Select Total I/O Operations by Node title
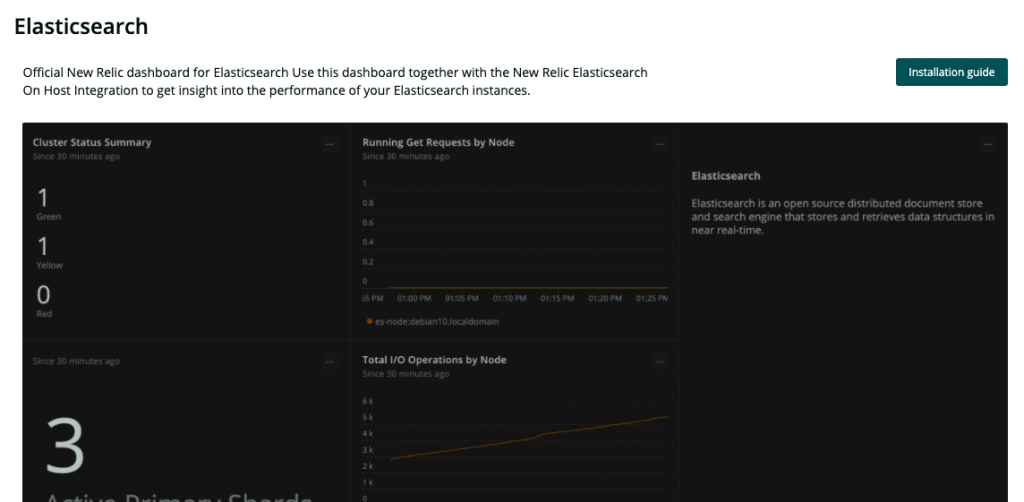The image size is (1024, 502). tap(434, 360)
